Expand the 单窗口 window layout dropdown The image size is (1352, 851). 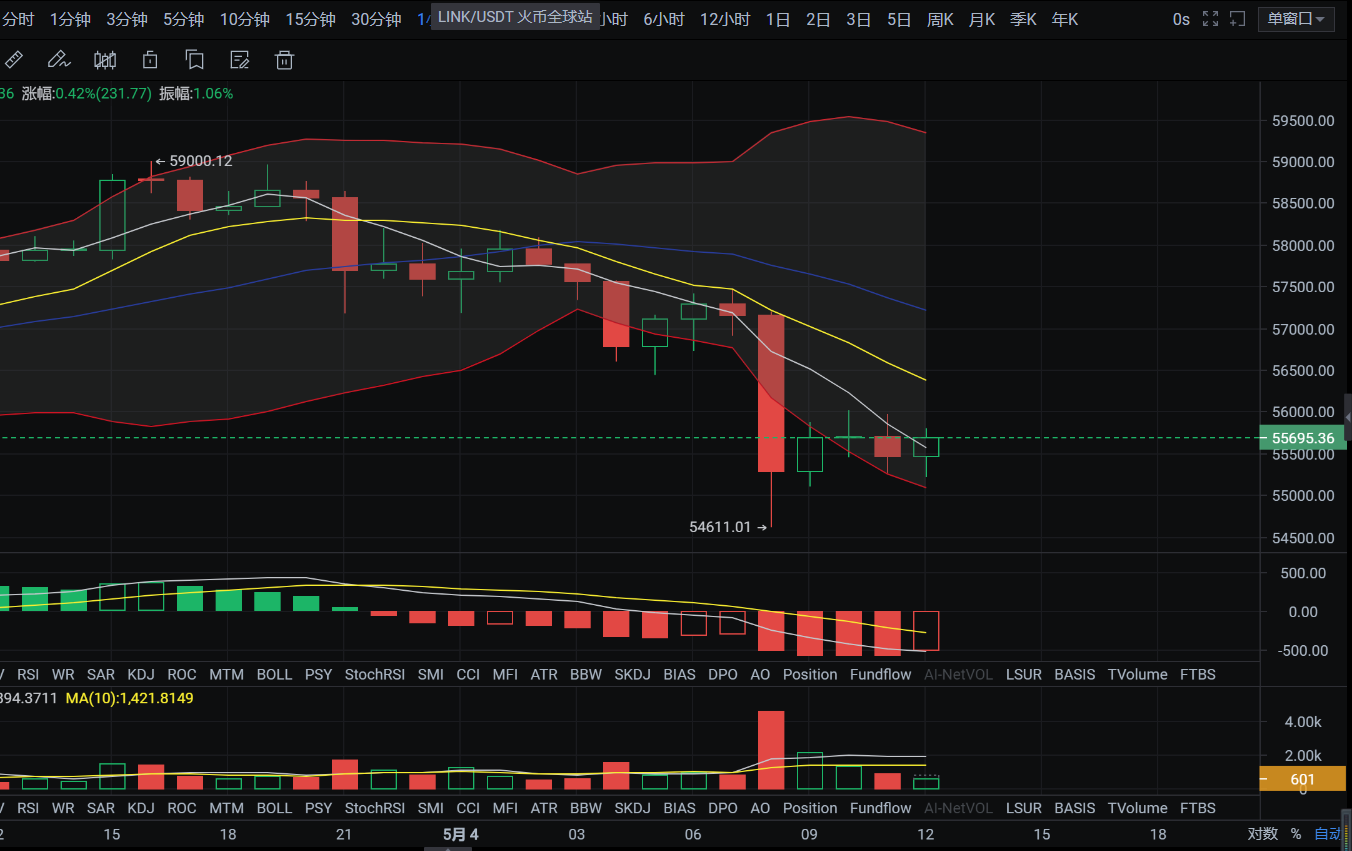pyautogui.click(x=1296, y=19)
